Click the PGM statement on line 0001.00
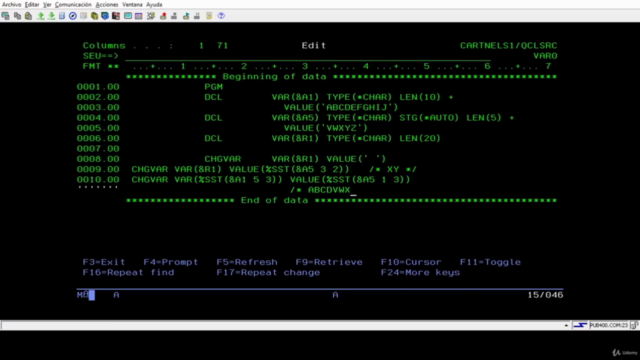The height and width of the screenshot is (360, 640). [213, 87]
